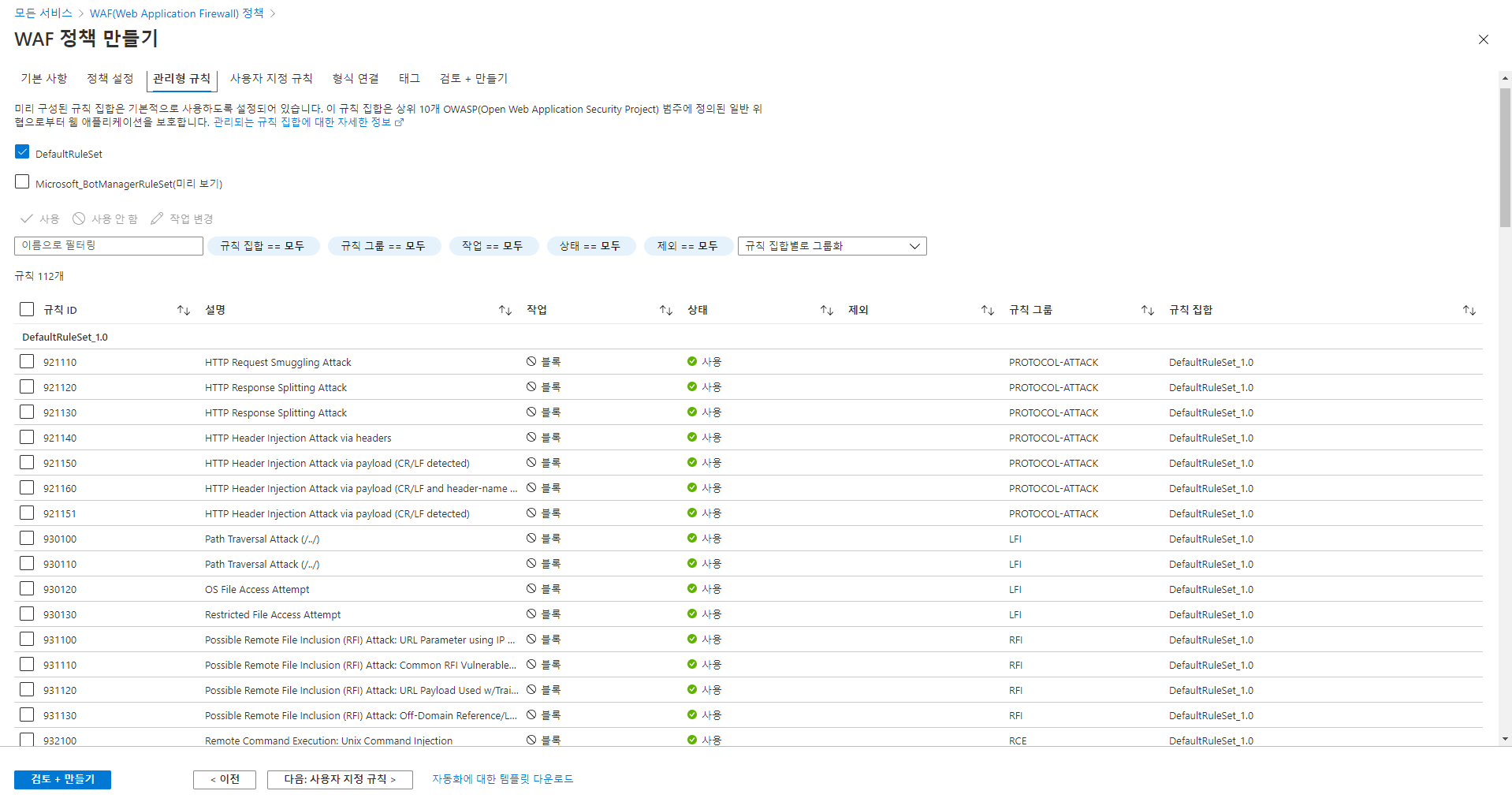Click the 검토 + 만들기 blue button
The width and height of the screenshot is (1512, 802).
pyautogui.click(x=62, y=779)
